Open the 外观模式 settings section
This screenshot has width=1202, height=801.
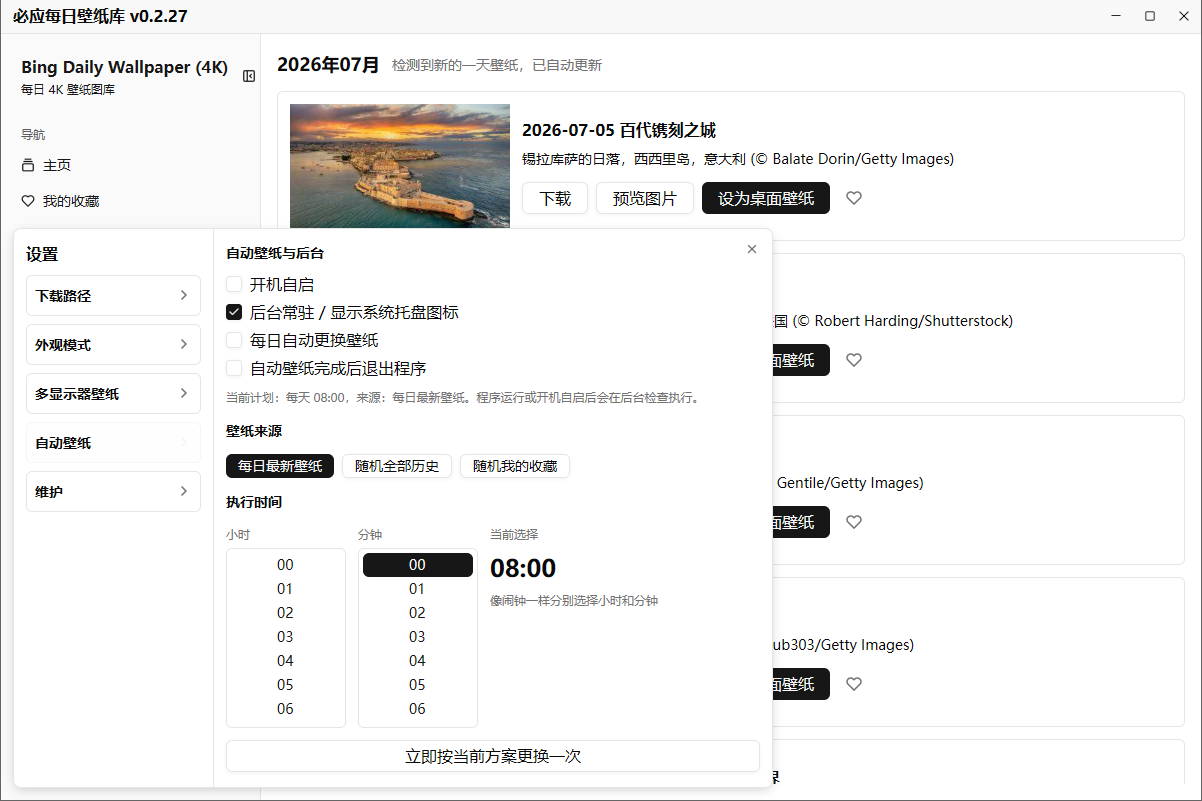113,345
